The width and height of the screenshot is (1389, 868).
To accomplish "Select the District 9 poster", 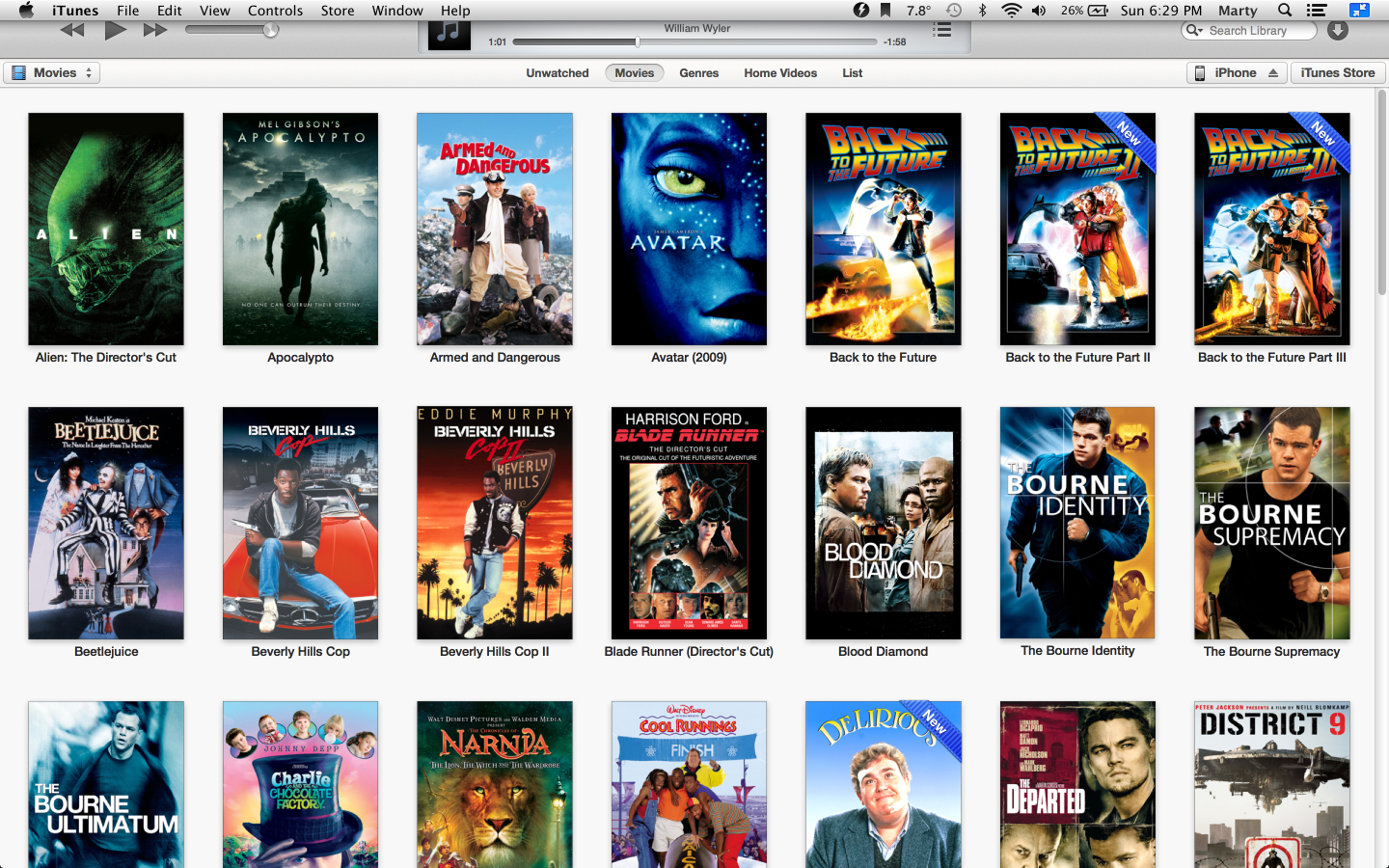I will (1272, 784).
